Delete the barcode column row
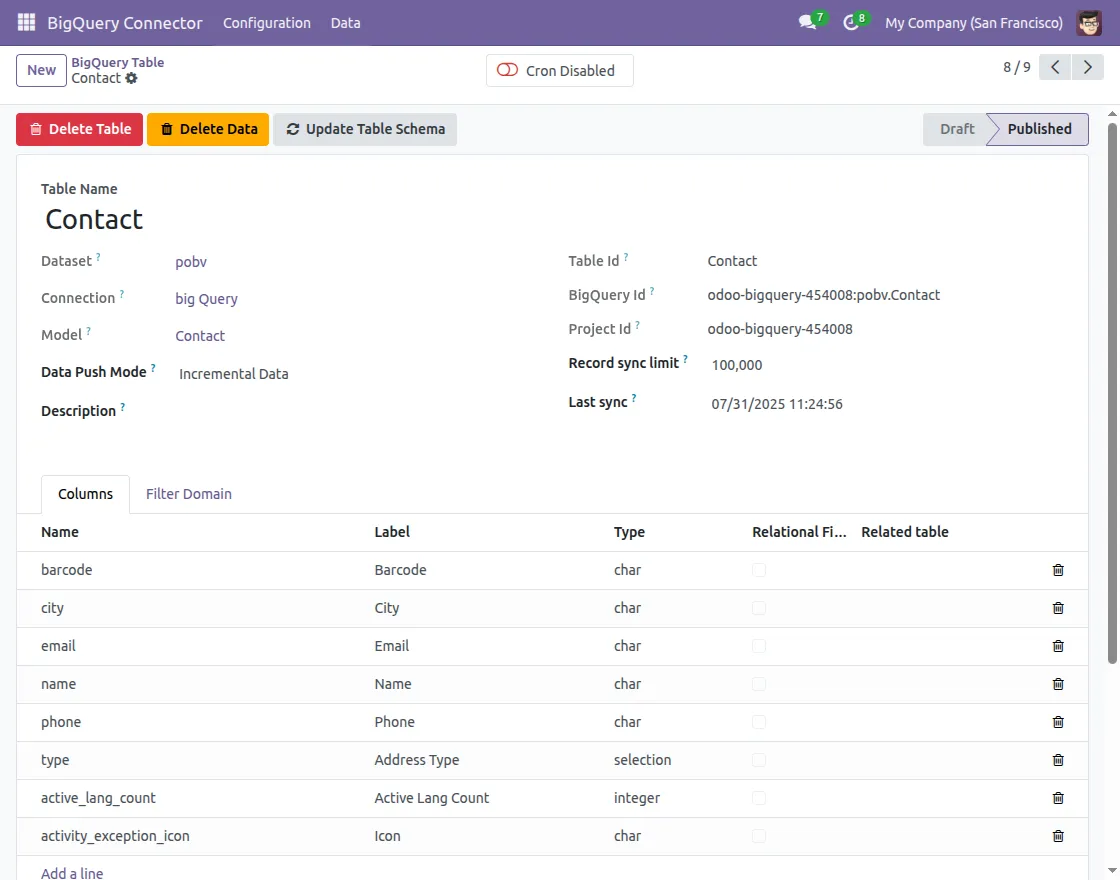 tap(1058, 570)
